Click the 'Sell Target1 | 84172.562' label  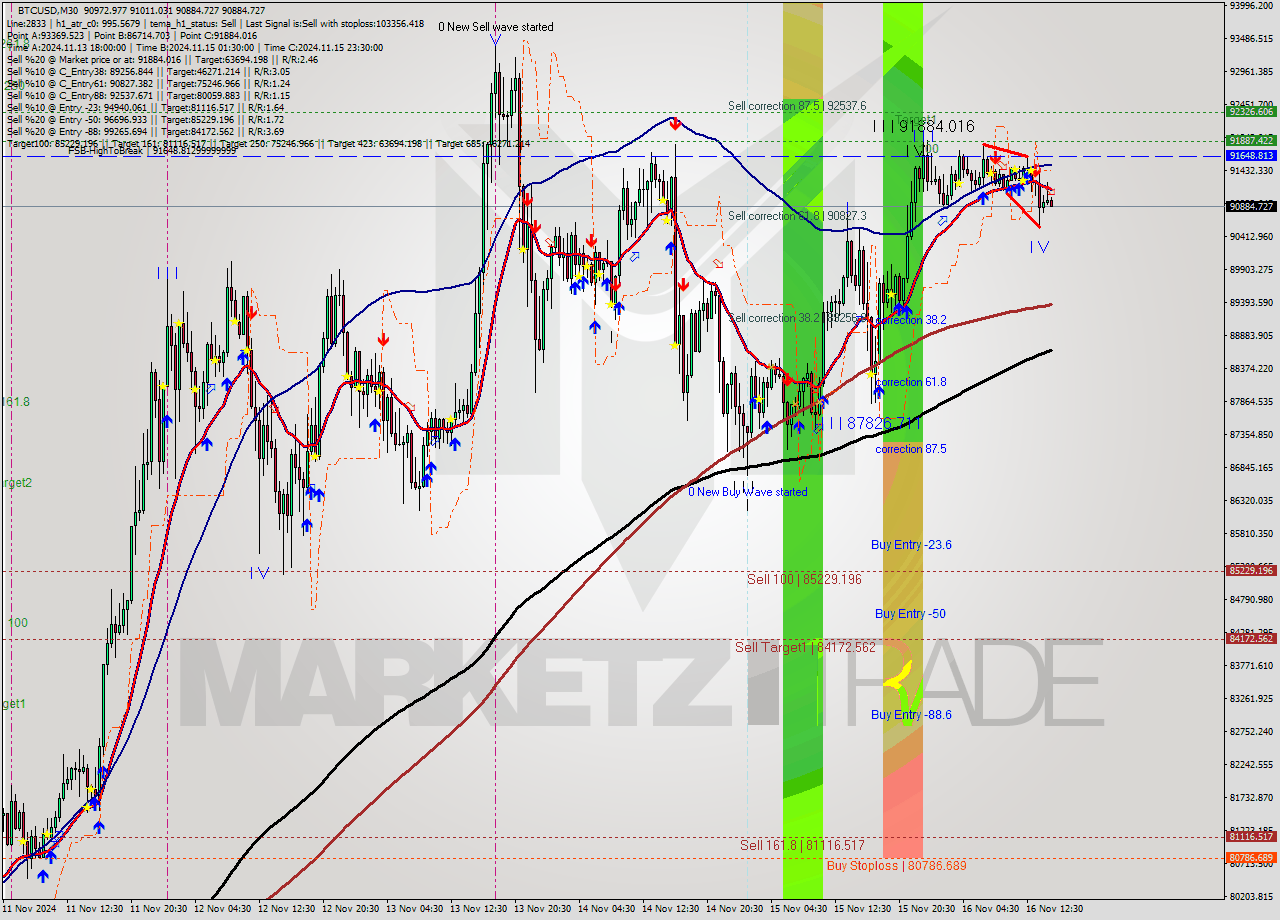click(x=805, y=647)
